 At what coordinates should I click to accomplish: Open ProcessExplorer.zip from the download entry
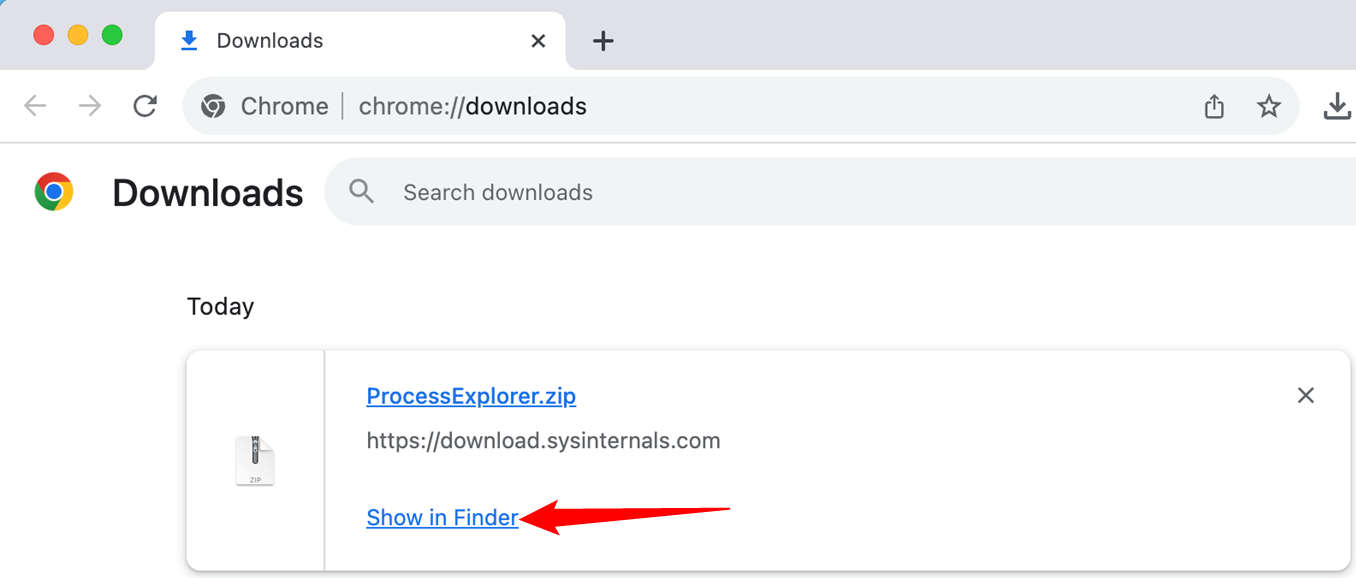coord(470,396)
